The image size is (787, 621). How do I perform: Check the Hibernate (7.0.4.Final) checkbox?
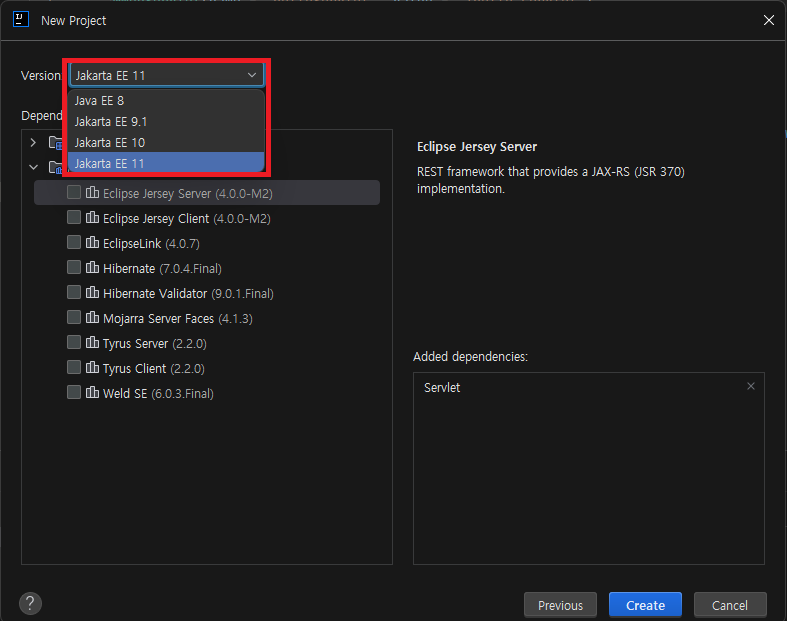point(74,267)
